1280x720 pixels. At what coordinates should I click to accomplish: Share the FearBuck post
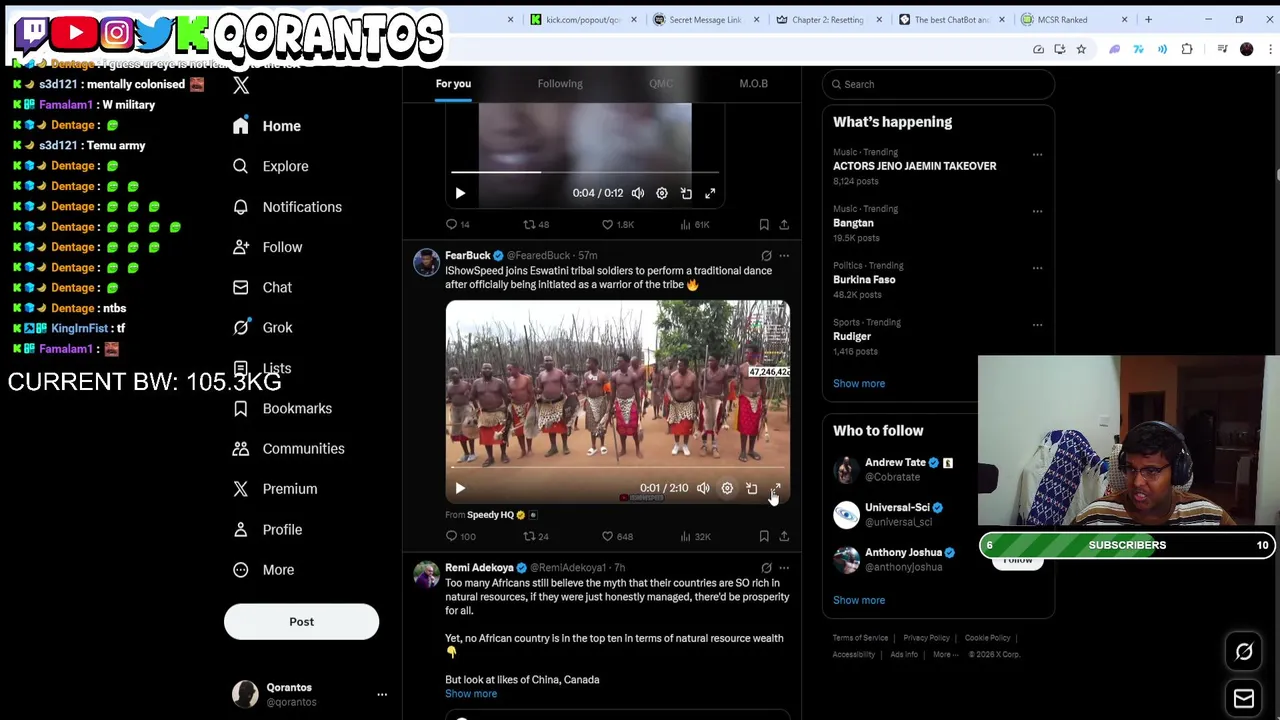[x=784, y=537]
